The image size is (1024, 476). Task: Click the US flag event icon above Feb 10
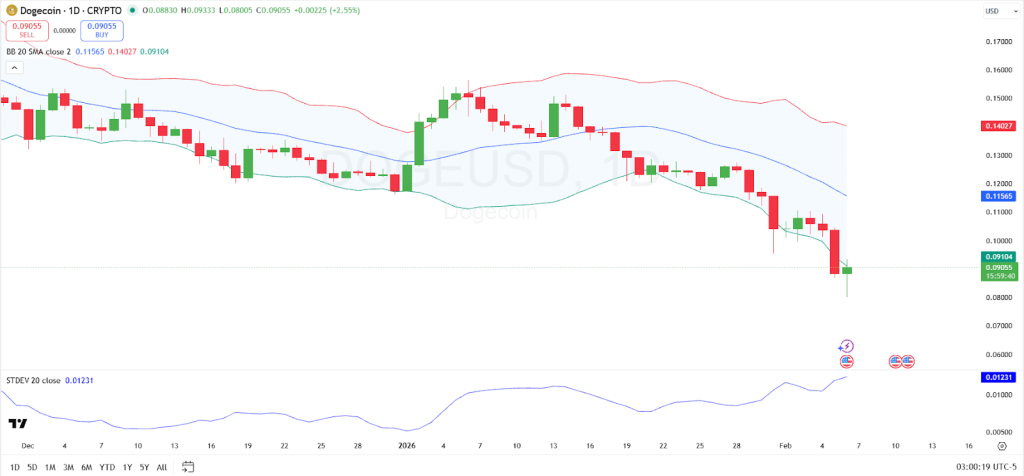click(895, 360)
